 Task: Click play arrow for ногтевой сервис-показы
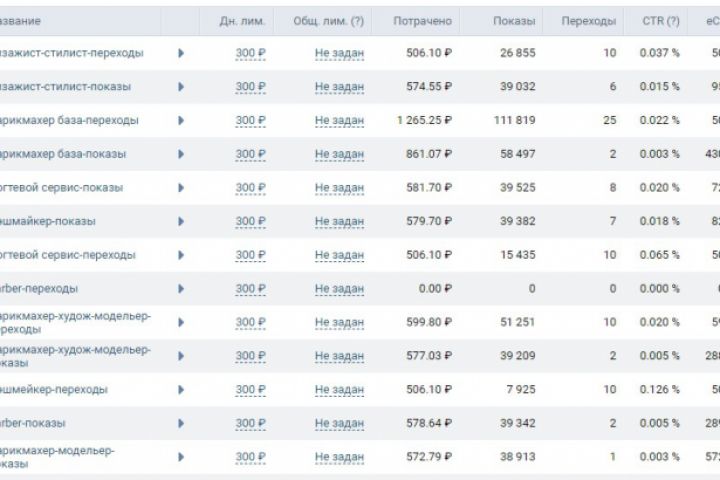point(181,188)
